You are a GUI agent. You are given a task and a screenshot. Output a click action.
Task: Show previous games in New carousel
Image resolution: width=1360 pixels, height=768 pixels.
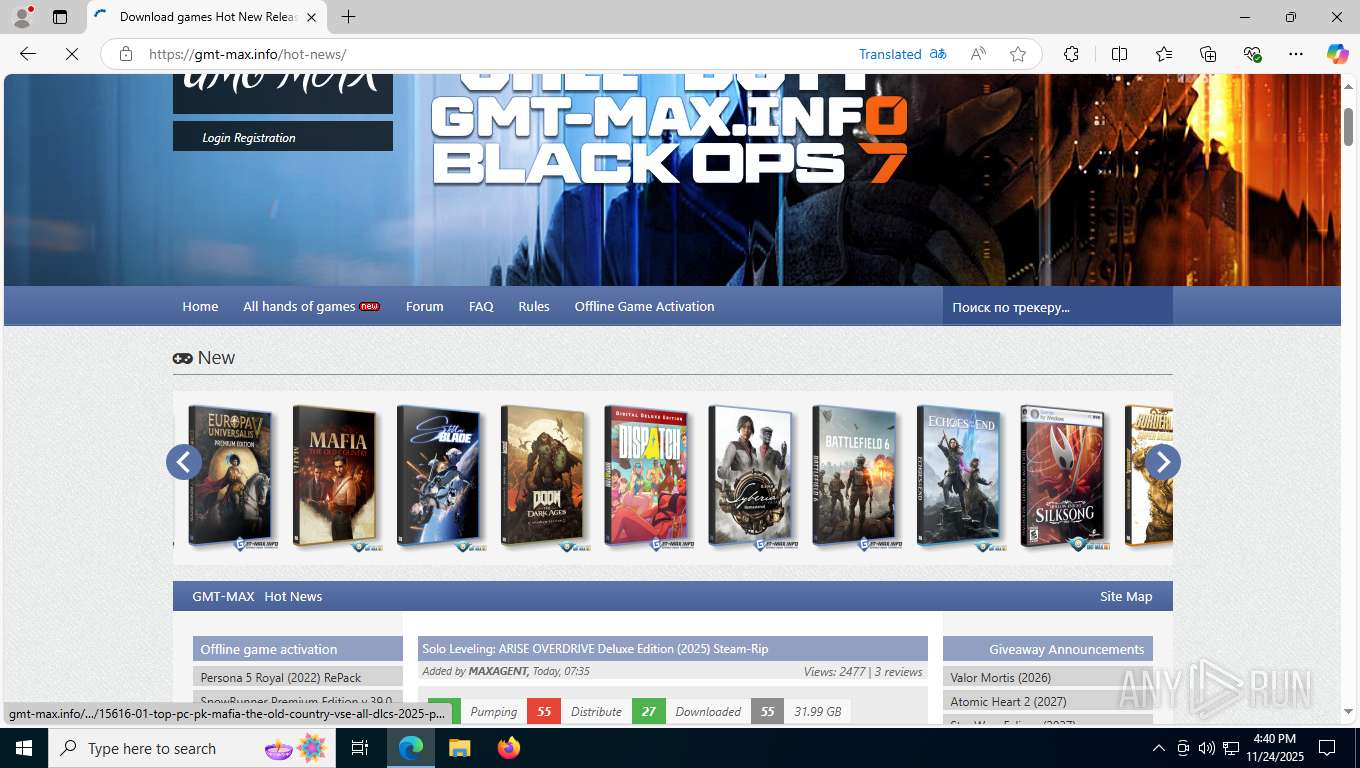point(184,462)
